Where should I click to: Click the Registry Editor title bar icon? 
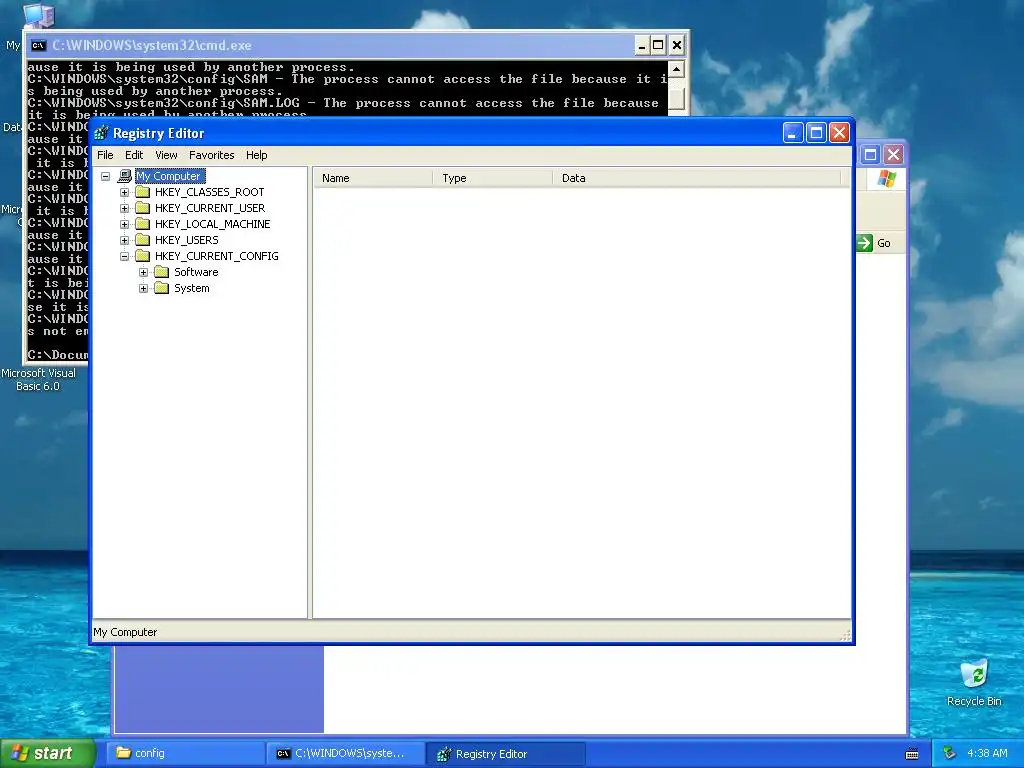101,133
